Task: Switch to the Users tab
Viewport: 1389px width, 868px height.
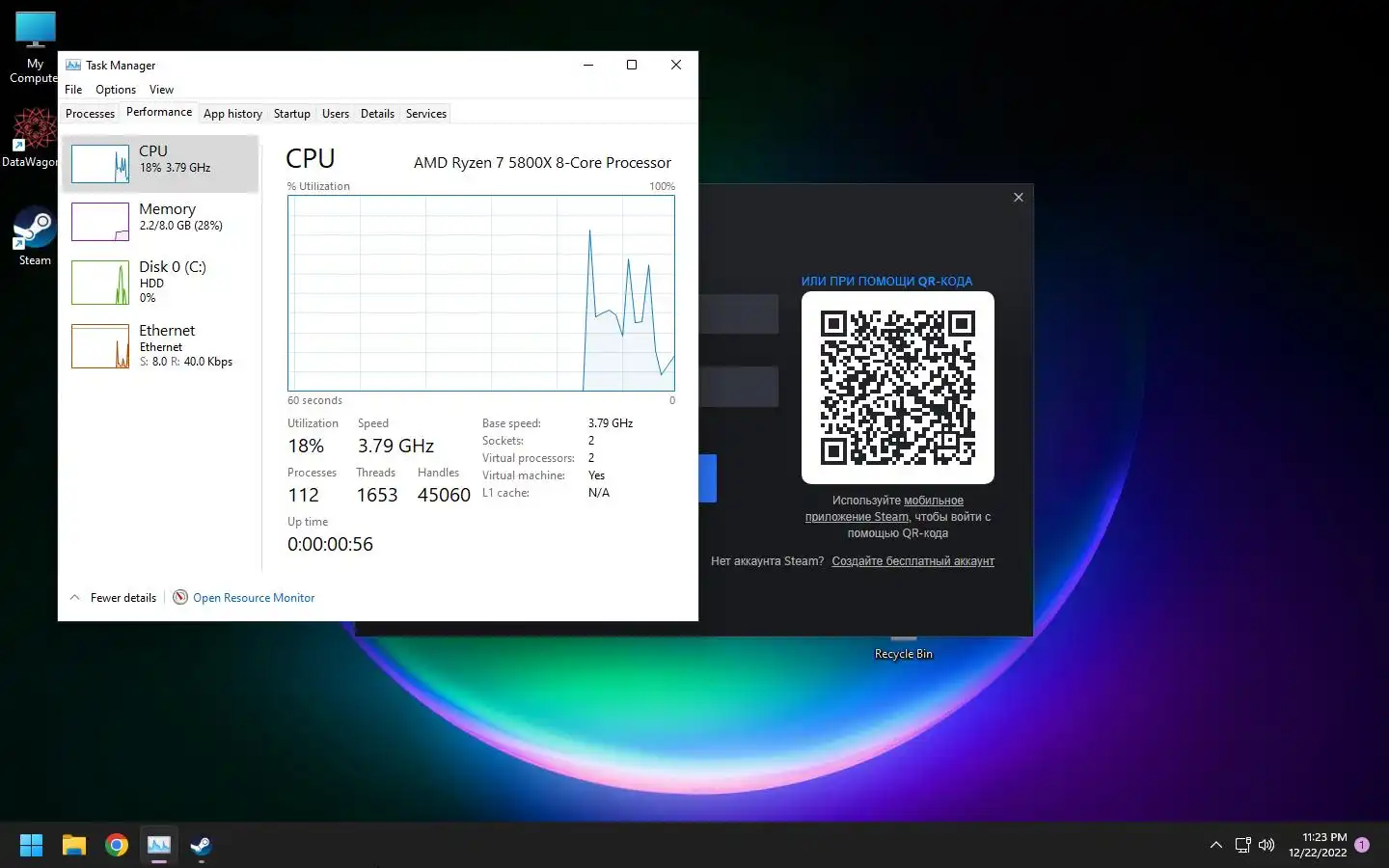Action: [x=336, y=114]
